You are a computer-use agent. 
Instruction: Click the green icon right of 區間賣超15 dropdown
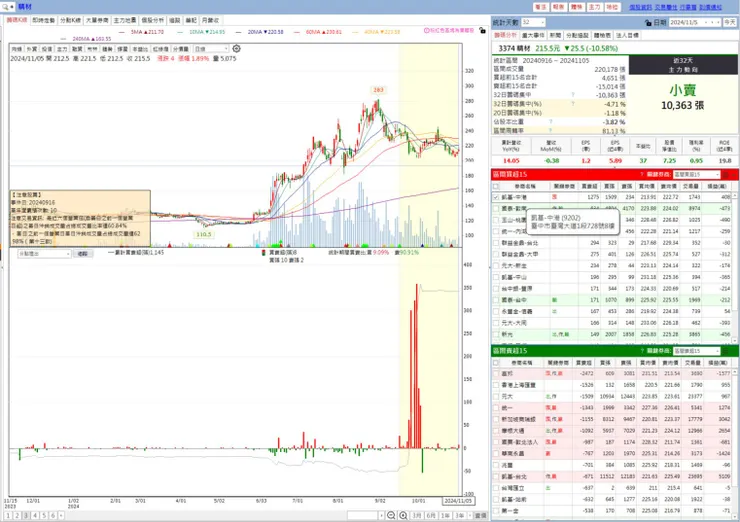tap(726, 351)
